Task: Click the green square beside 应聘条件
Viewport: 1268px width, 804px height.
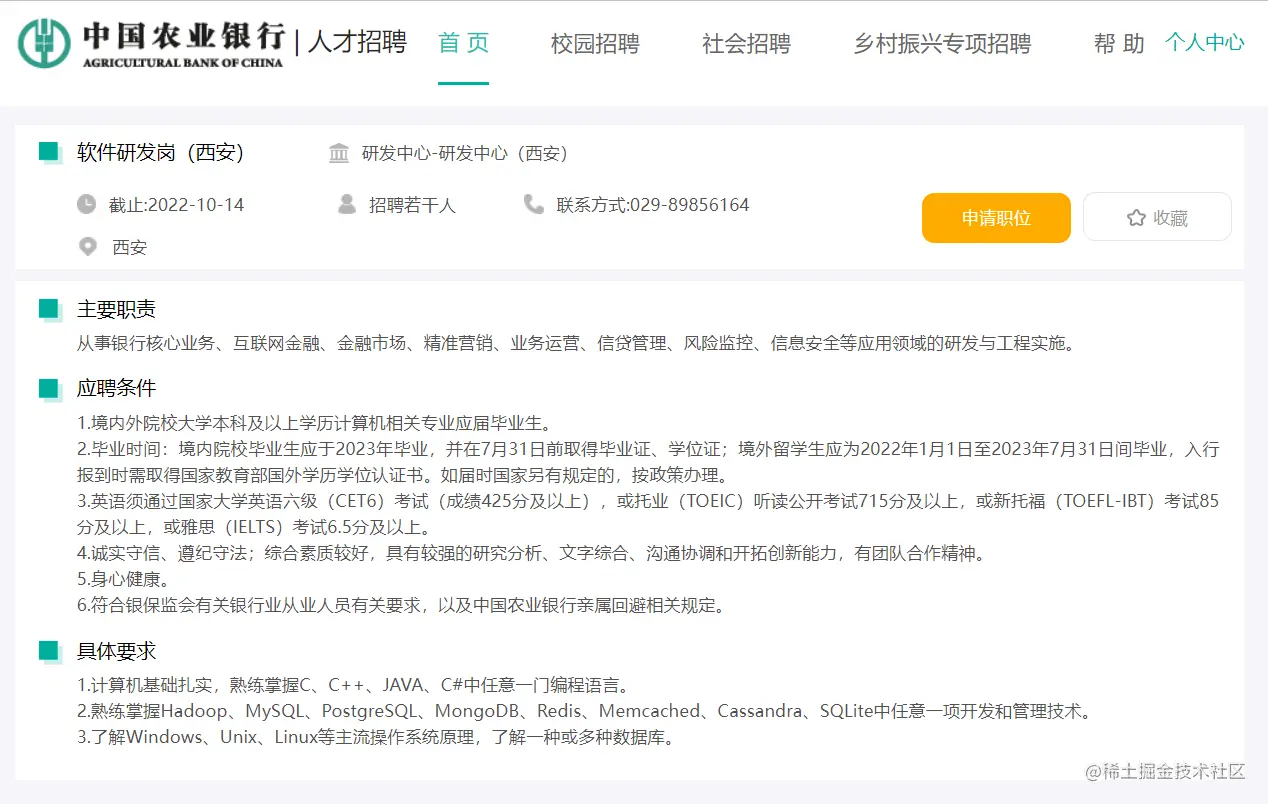Action: click(50, 389)
